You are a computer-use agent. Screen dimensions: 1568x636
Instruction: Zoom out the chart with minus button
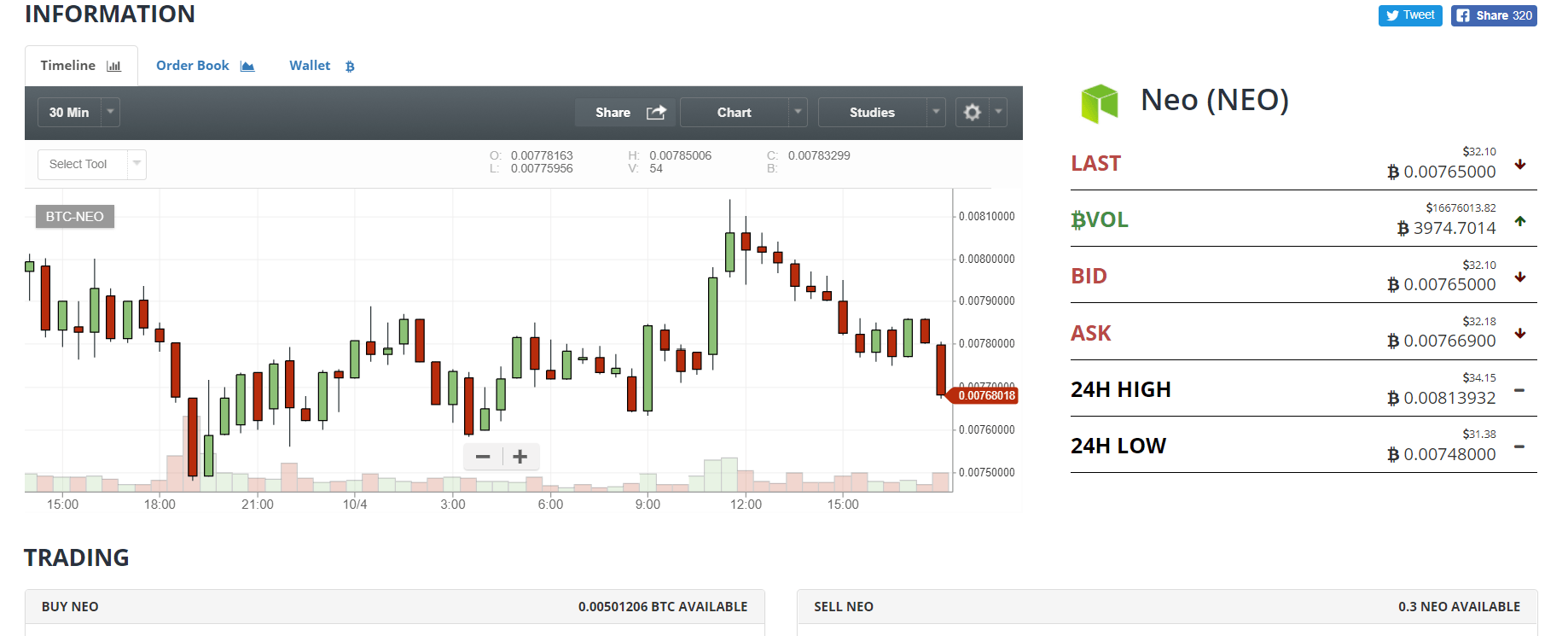[x=483, y=457]
